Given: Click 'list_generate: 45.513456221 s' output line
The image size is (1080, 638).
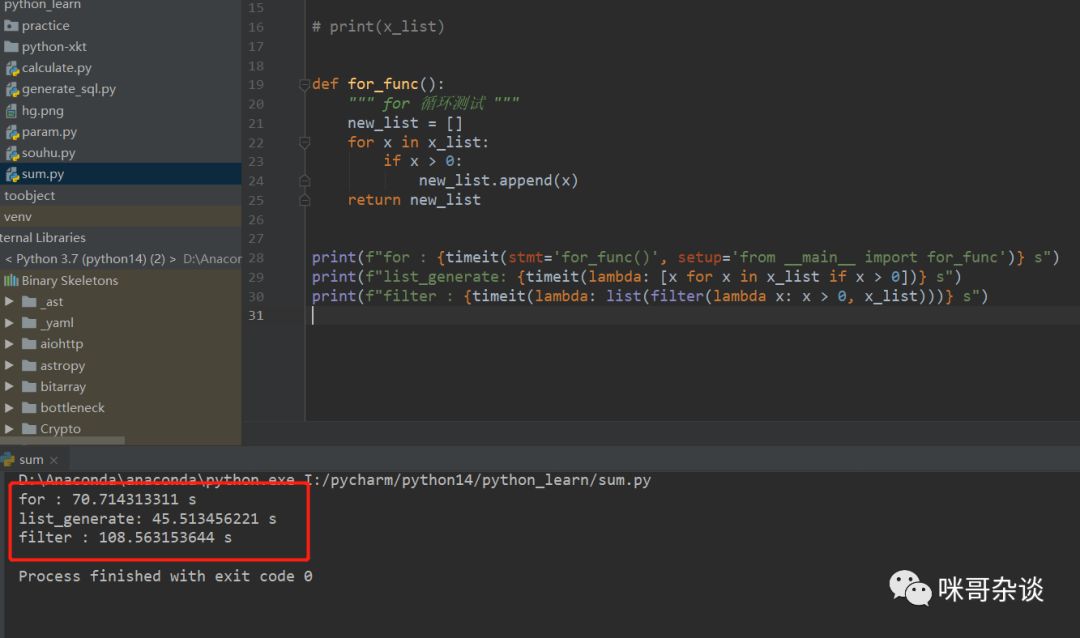Looking at the screenshot, I should (x=147, y=519).
